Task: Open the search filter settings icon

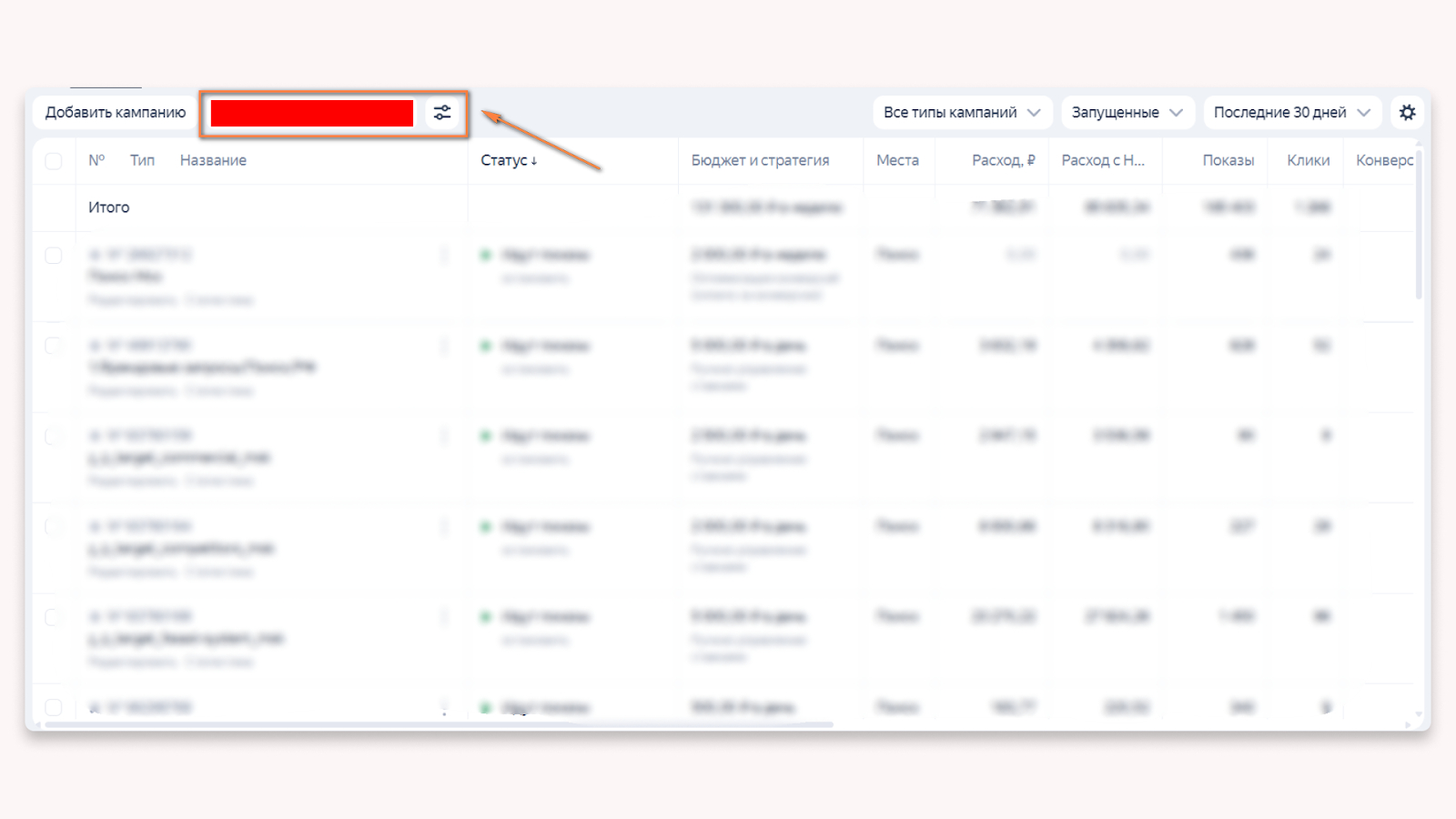Action: [x=442, y=113]
